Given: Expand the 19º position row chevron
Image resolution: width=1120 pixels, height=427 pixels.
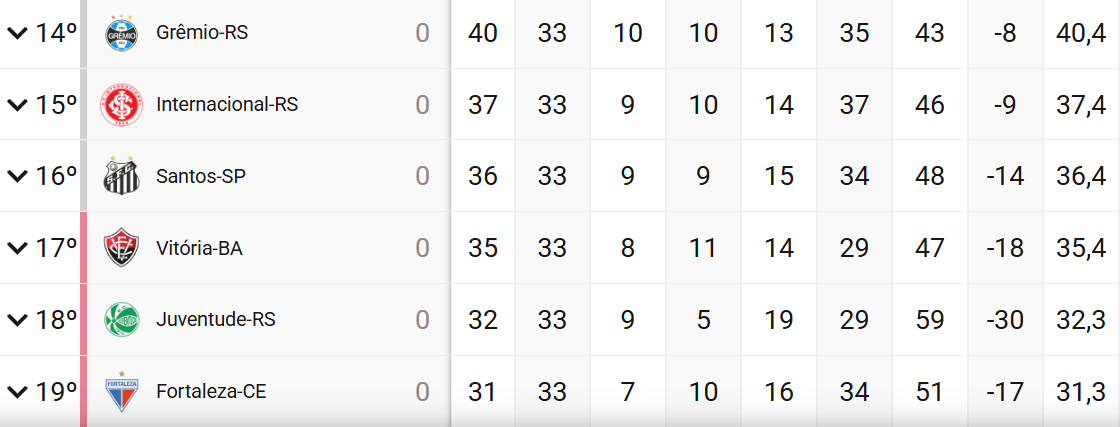Looking at the screenshot, I should 17,392.
